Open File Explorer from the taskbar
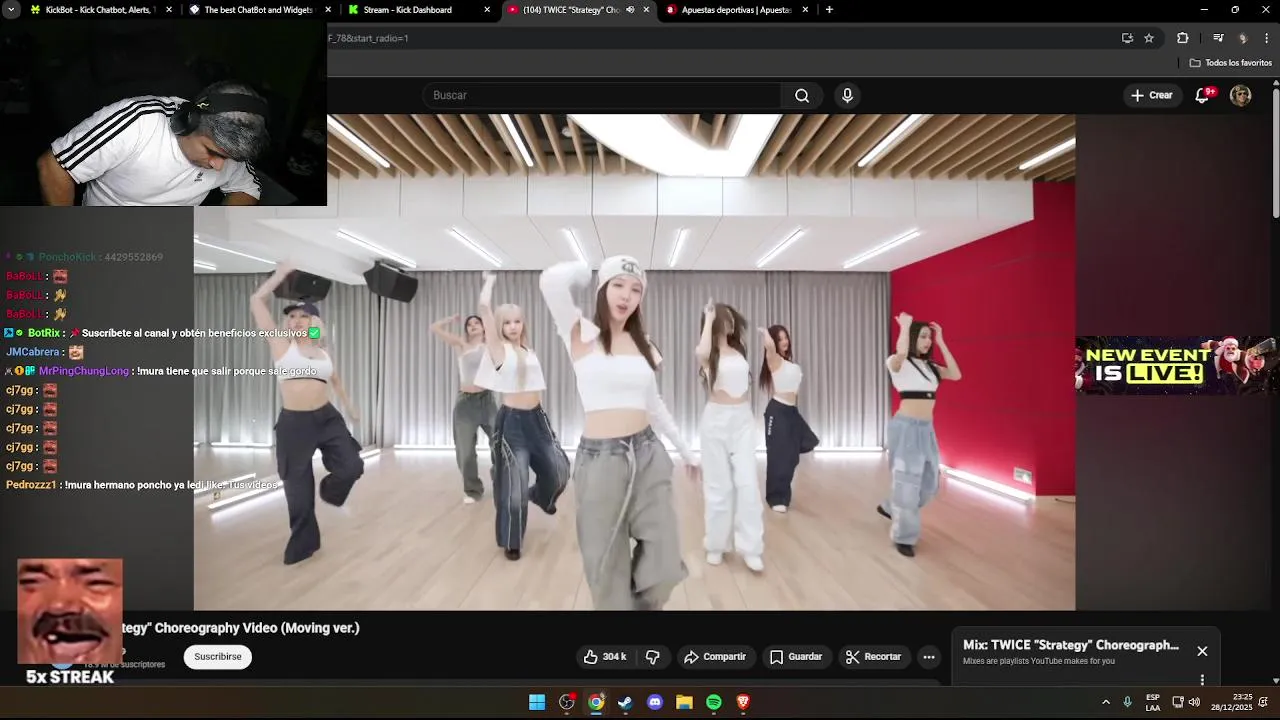Viewport: 1280px width, 720px height. [684, 702]
